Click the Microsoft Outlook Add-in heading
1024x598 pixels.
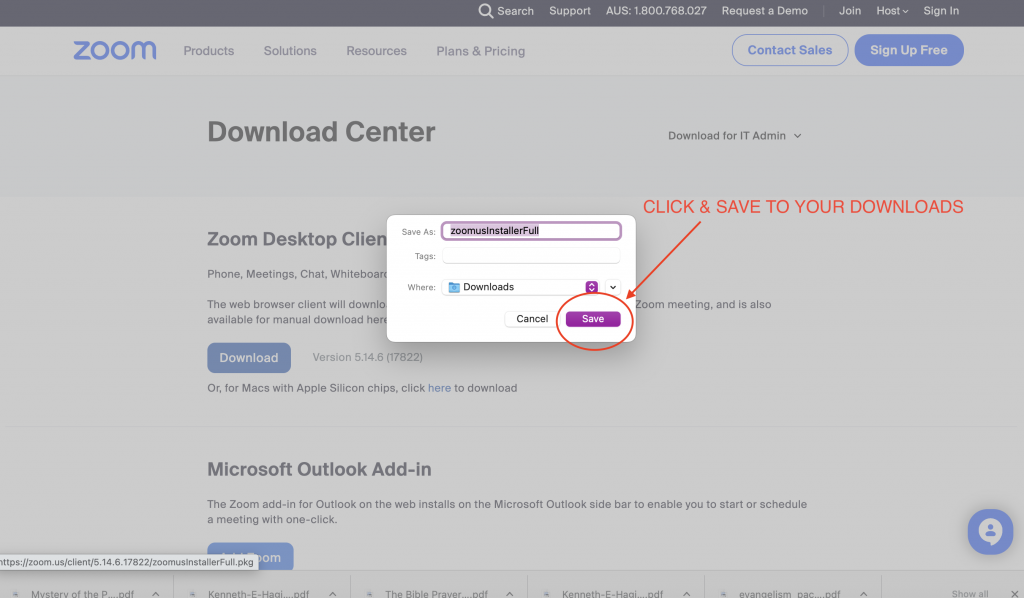point(319,469)
